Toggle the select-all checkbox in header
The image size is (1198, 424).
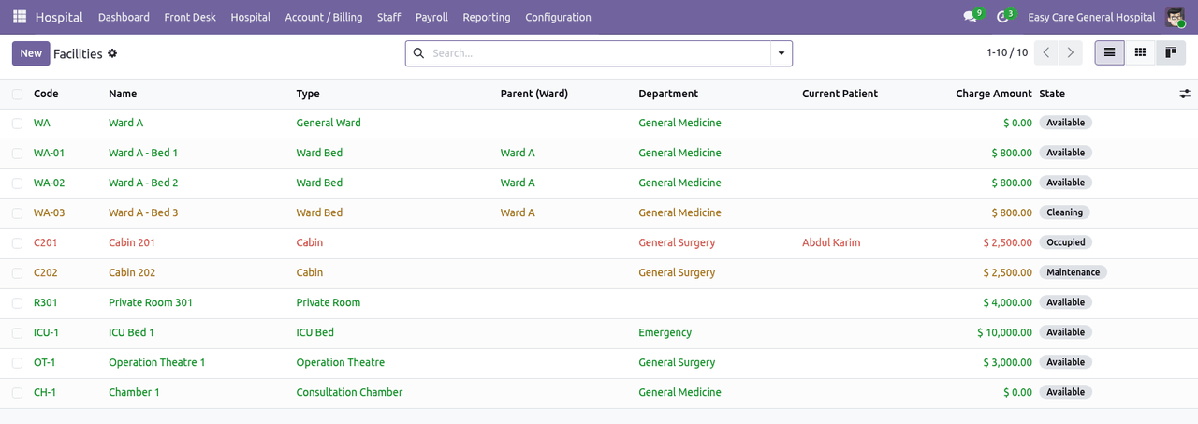17,94
